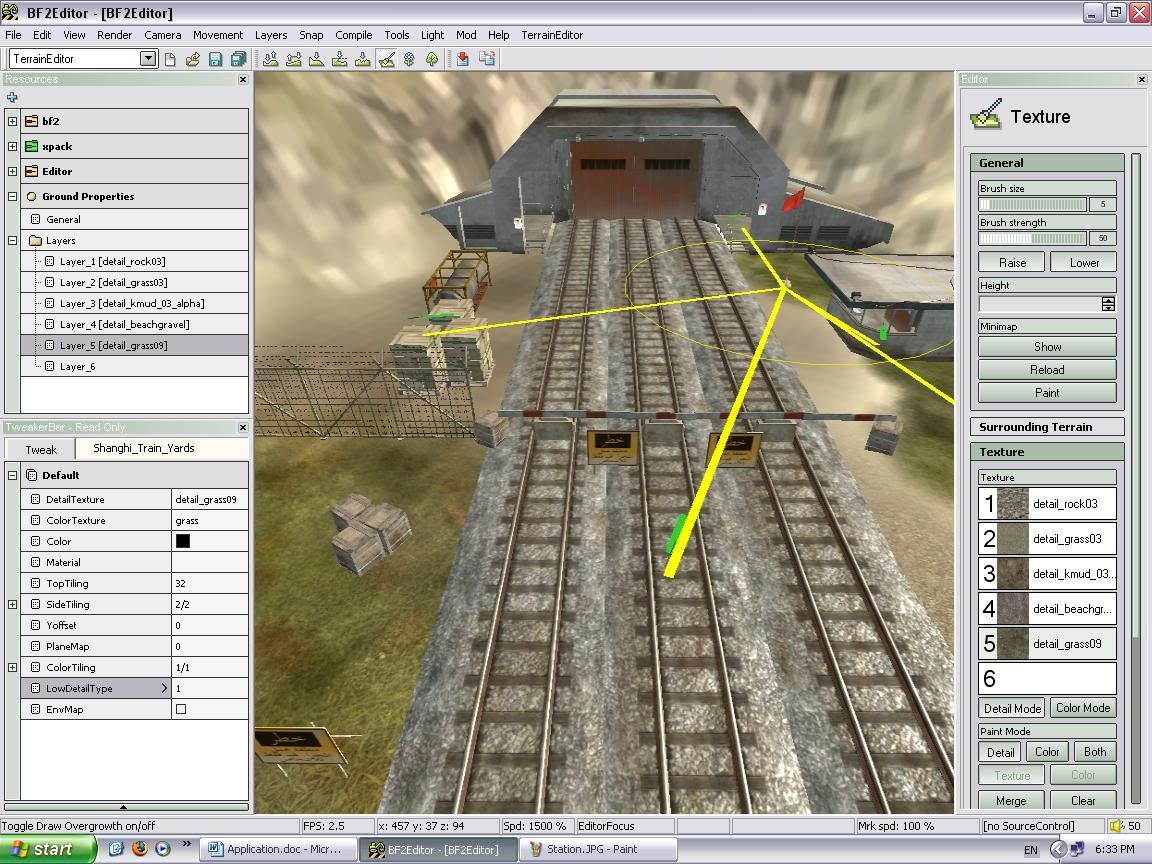Collapse the Layers folder

click(12, 240)
